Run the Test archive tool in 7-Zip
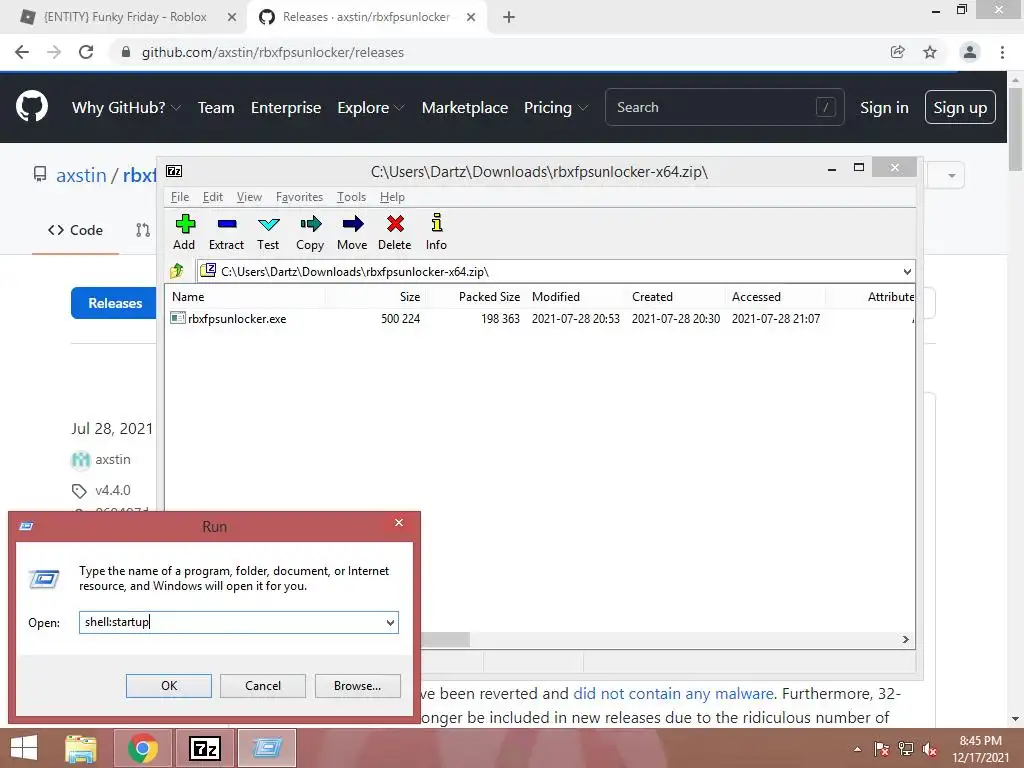Screen dimensions: 1024x768 (268, 232)
